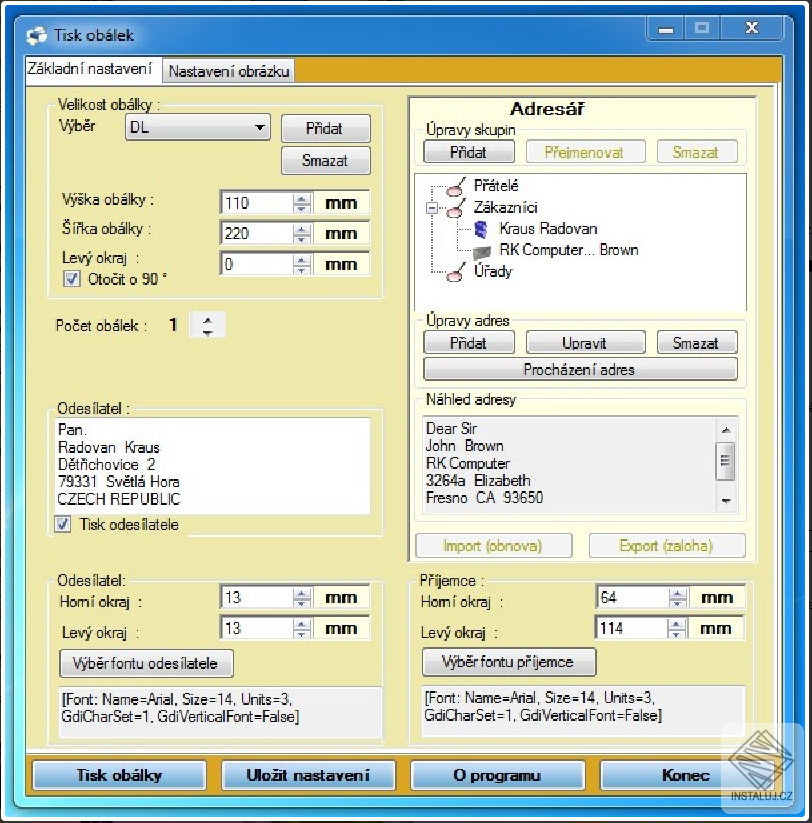The height and width of the screenshot is (823, 812).
Task: Minimize the Tisk obálek window
Action: [x=666, y=29]
